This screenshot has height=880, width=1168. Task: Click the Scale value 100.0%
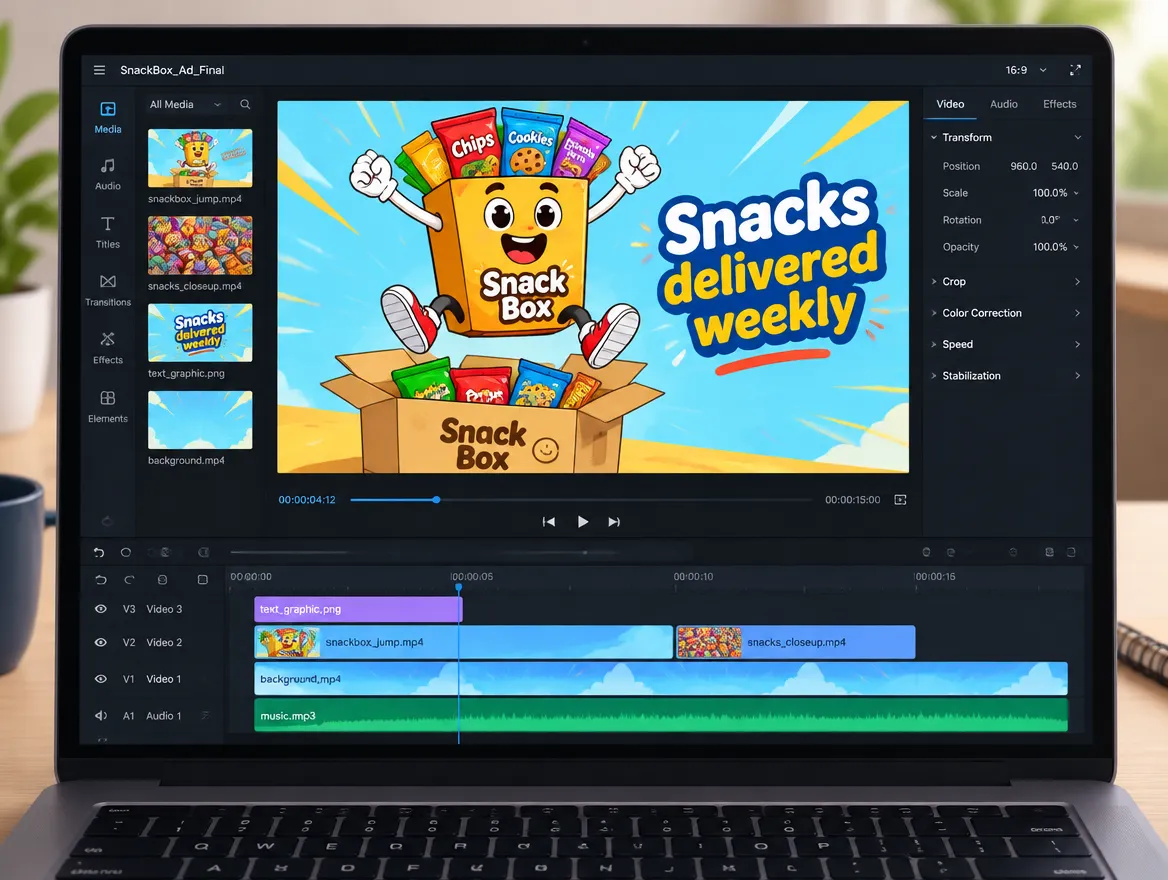(x=1050, y=193)
